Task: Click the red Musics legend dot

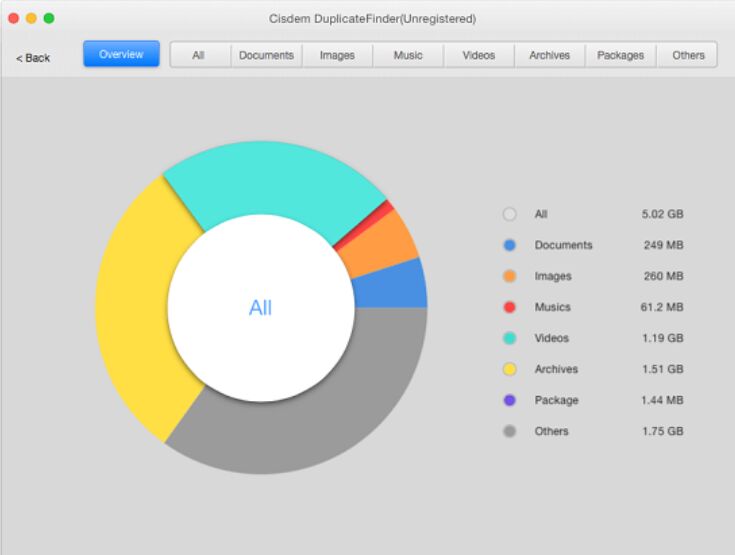Action: 510,307
